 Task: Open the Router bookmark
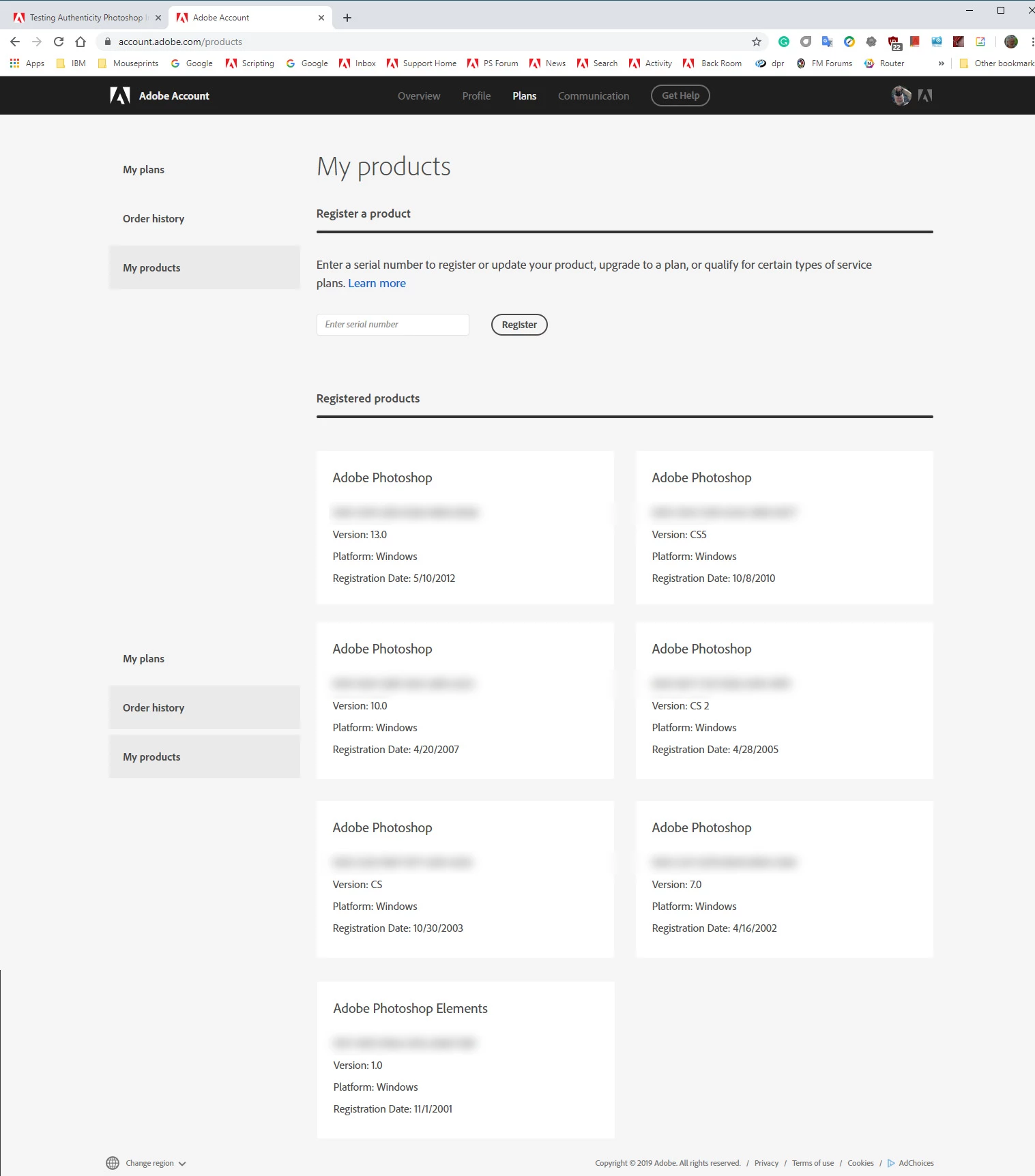click(x=884, y=63)
